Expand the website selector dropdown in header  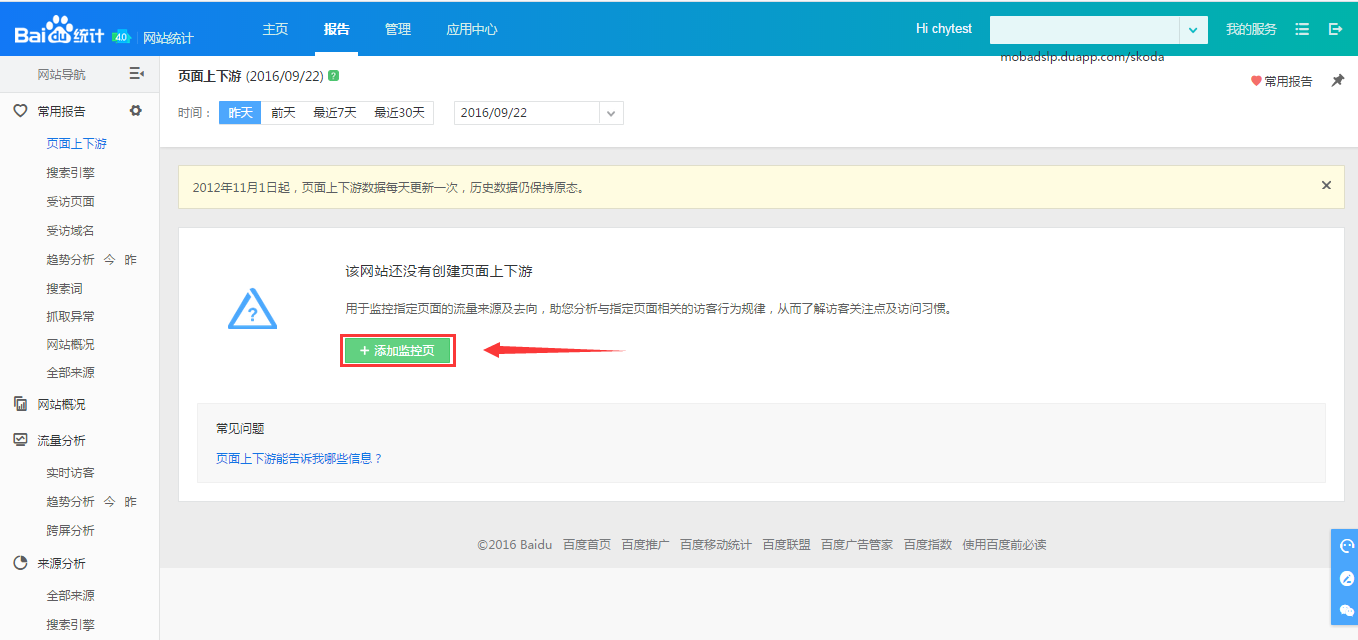coord(1193,30)
